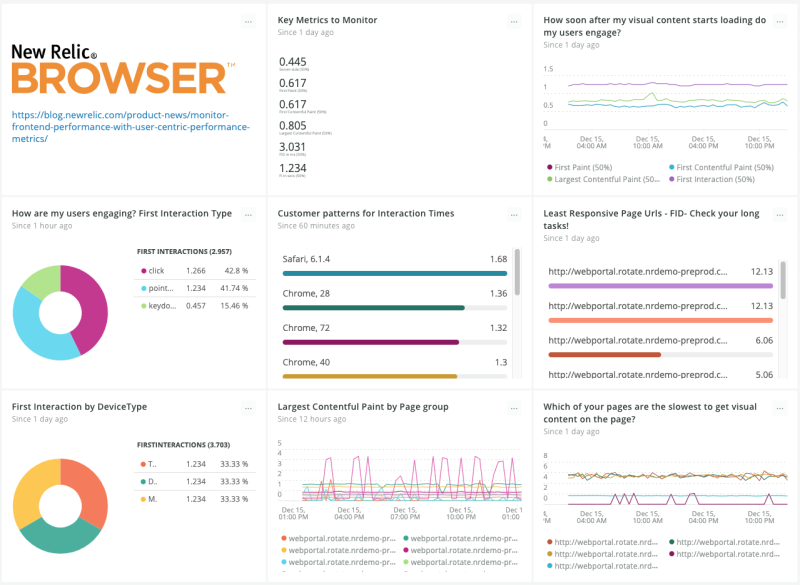Hide the Largest Contentful Paint series
Viewport: 800px width, 585px height.
[x=605, y=178]
